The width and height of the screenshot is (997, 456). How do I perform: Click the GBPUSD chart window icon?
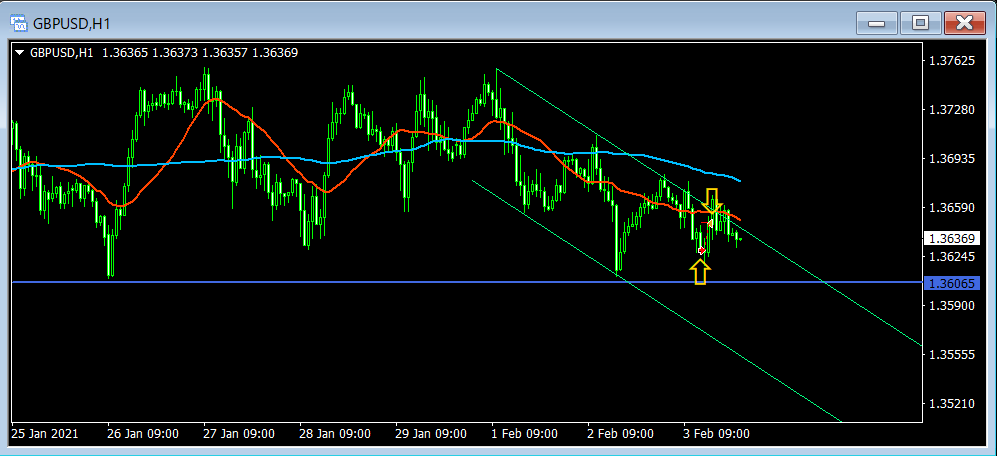(18, 24)
